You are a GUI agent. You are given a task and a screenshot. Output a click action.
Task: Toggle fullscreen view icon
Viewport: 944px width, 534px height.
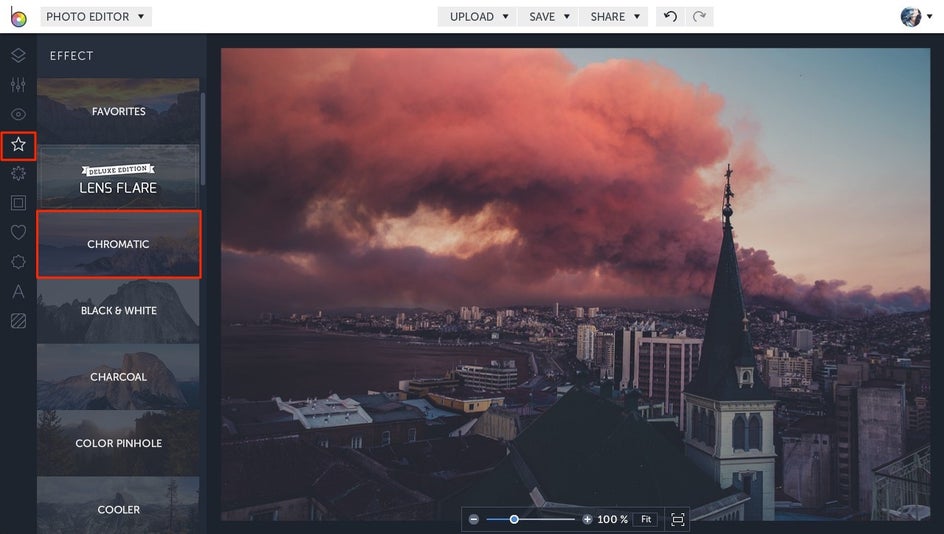(677, 520)
